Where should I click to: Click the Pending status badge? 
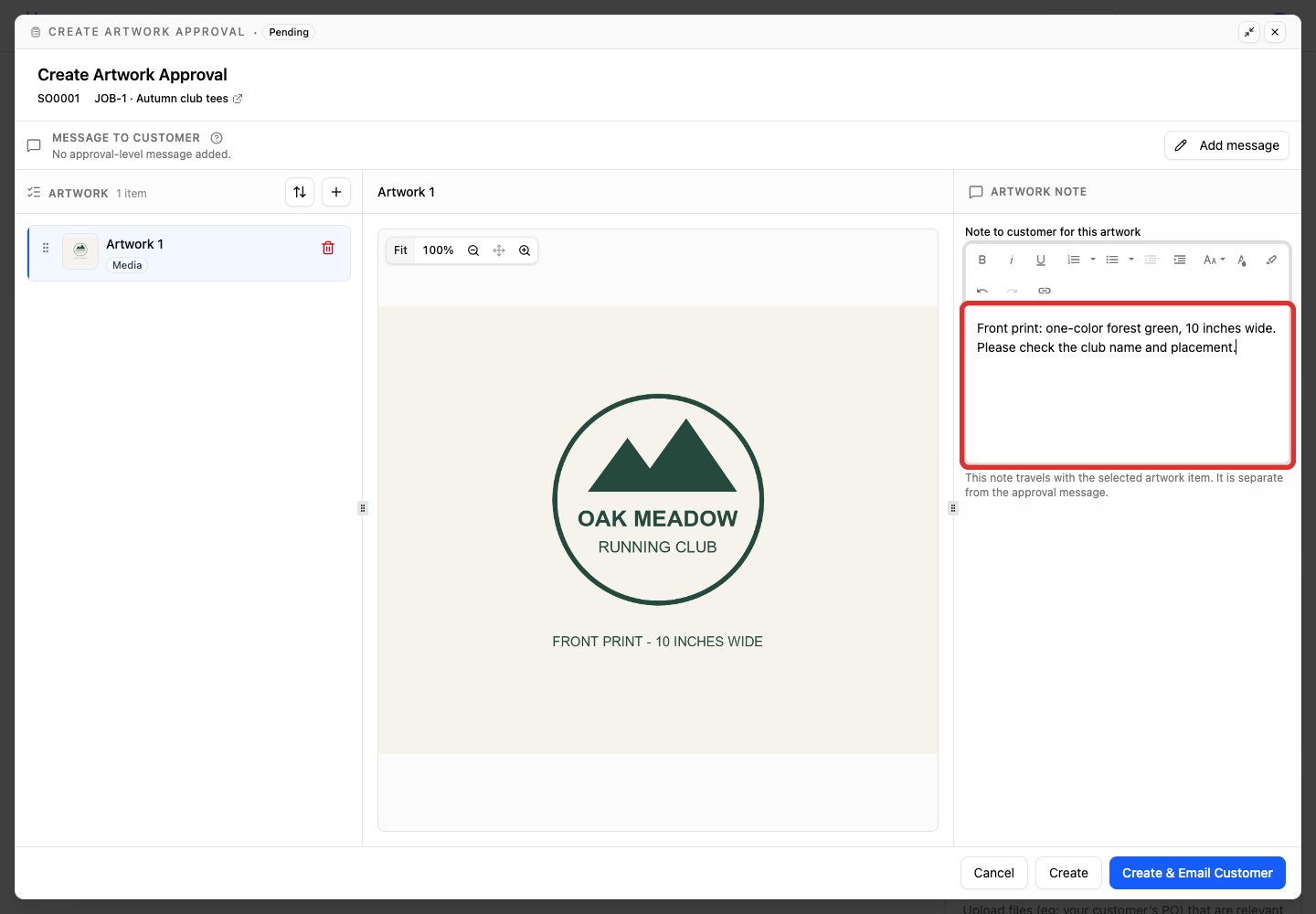[x=289, y=32]
